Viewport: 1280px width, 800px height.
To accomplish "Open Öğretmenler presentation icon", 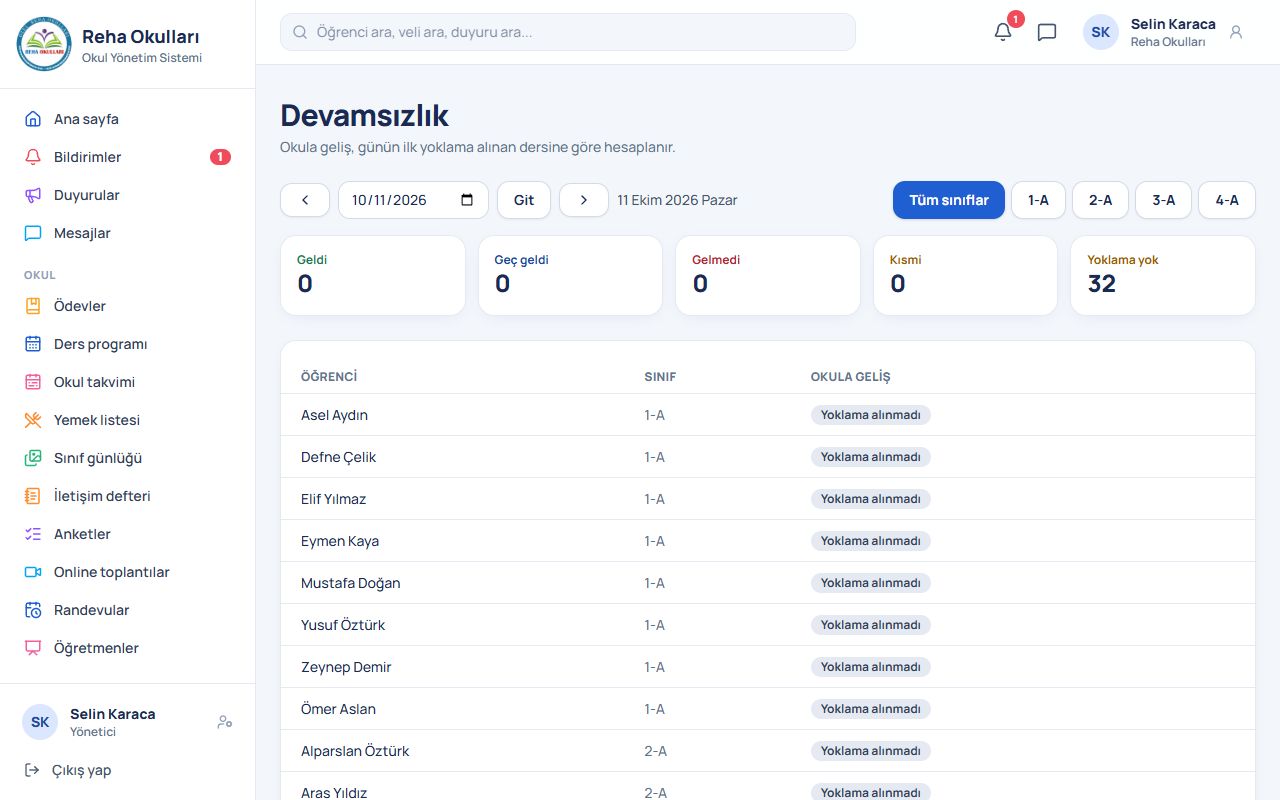I will [x=33, y=648].
